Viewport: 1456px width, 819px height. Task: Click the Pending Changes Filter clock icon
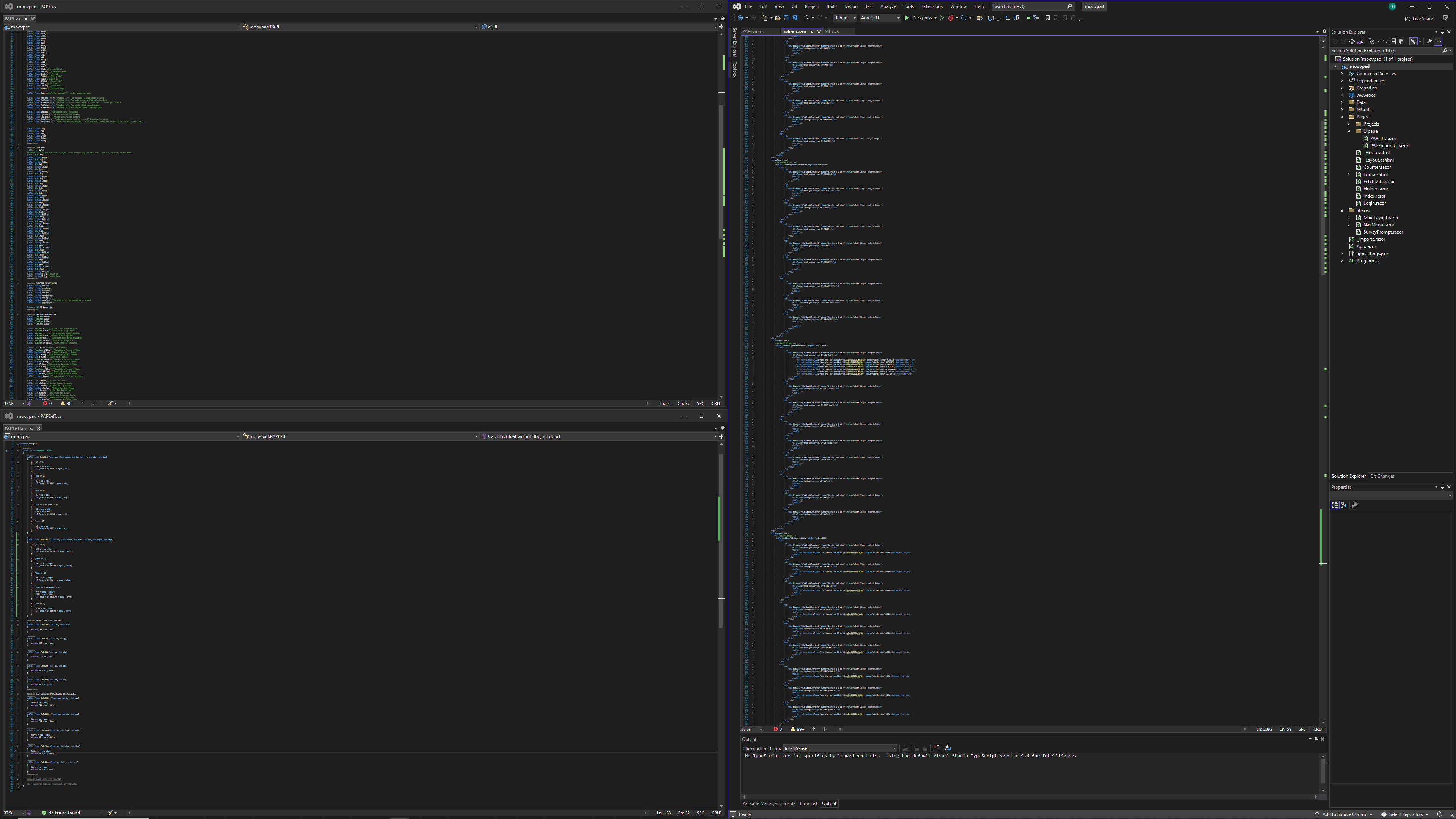click(x=1372, y=41)
